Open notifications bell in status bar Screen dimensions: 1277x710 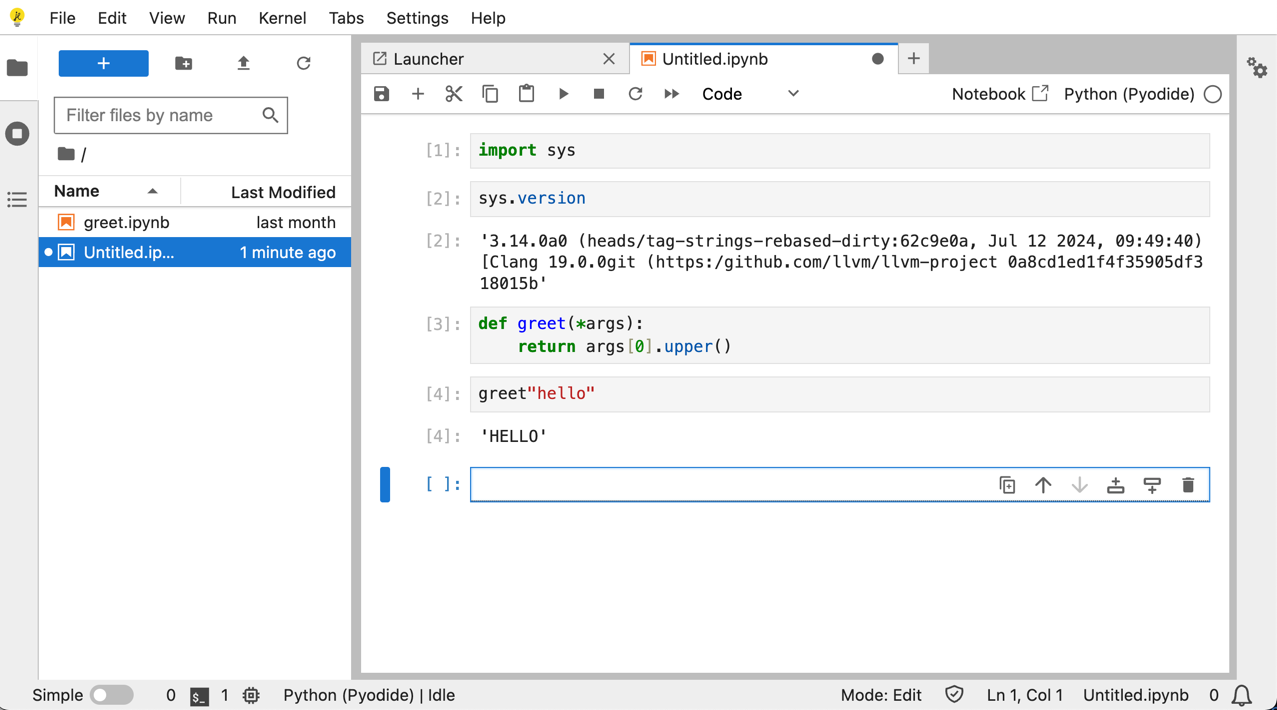click(1241, 695)
